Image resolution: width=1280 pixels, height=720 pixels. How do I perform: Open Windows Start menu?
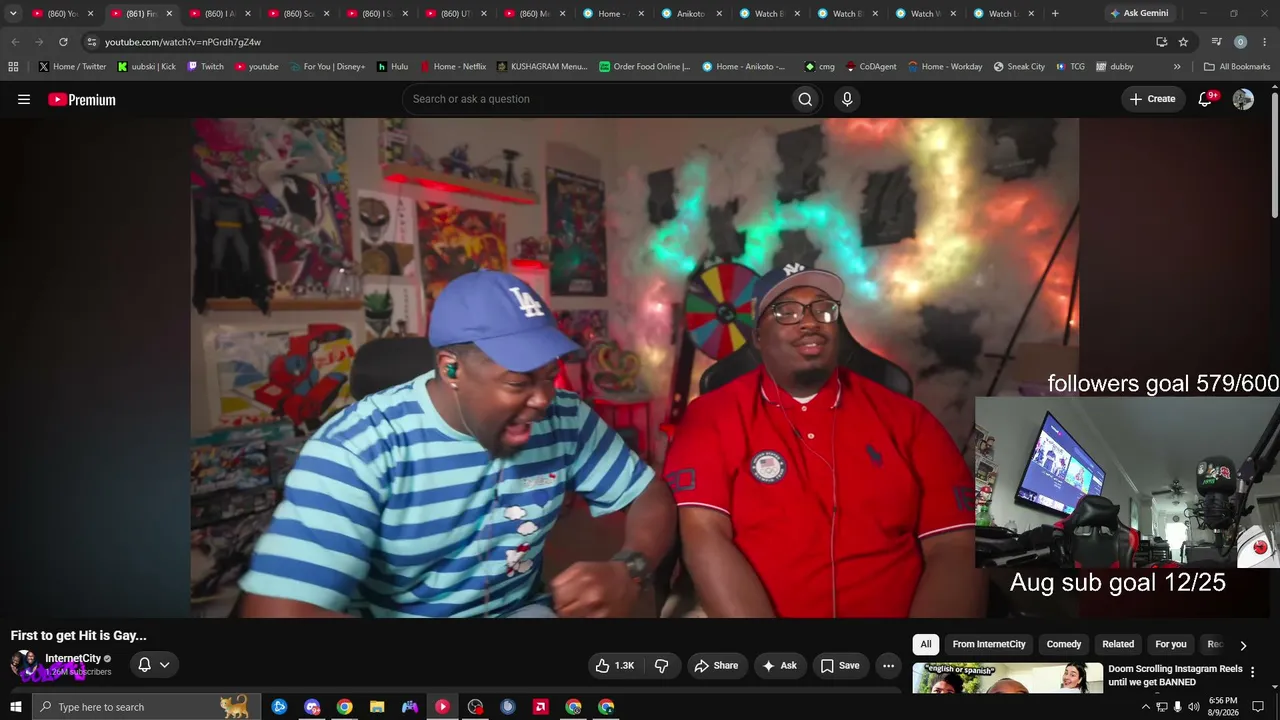pos(15,707)
